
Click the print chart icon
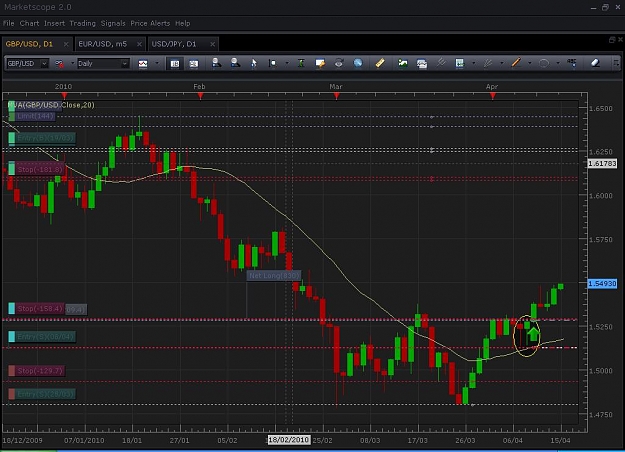click(x=422, y=63)
